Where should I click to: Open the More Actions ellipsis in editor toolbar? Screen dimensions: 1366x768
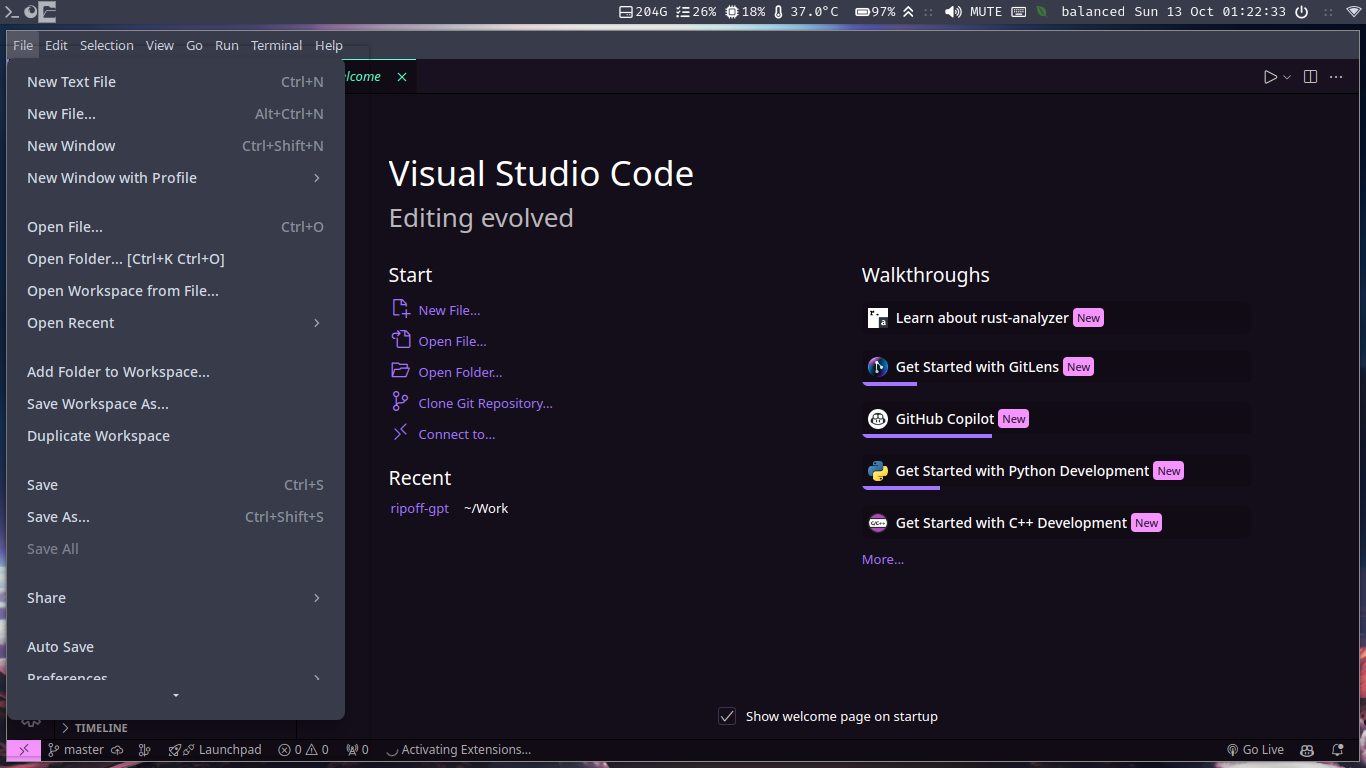(1336, 77)
